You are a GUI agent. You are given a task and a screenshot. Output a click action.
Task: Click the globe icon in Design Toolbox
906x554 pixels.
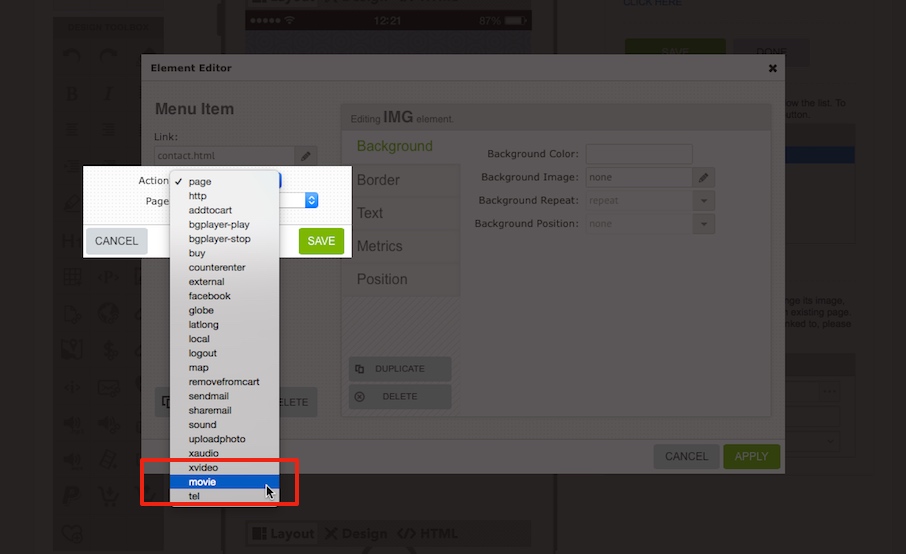click(109, 313)
